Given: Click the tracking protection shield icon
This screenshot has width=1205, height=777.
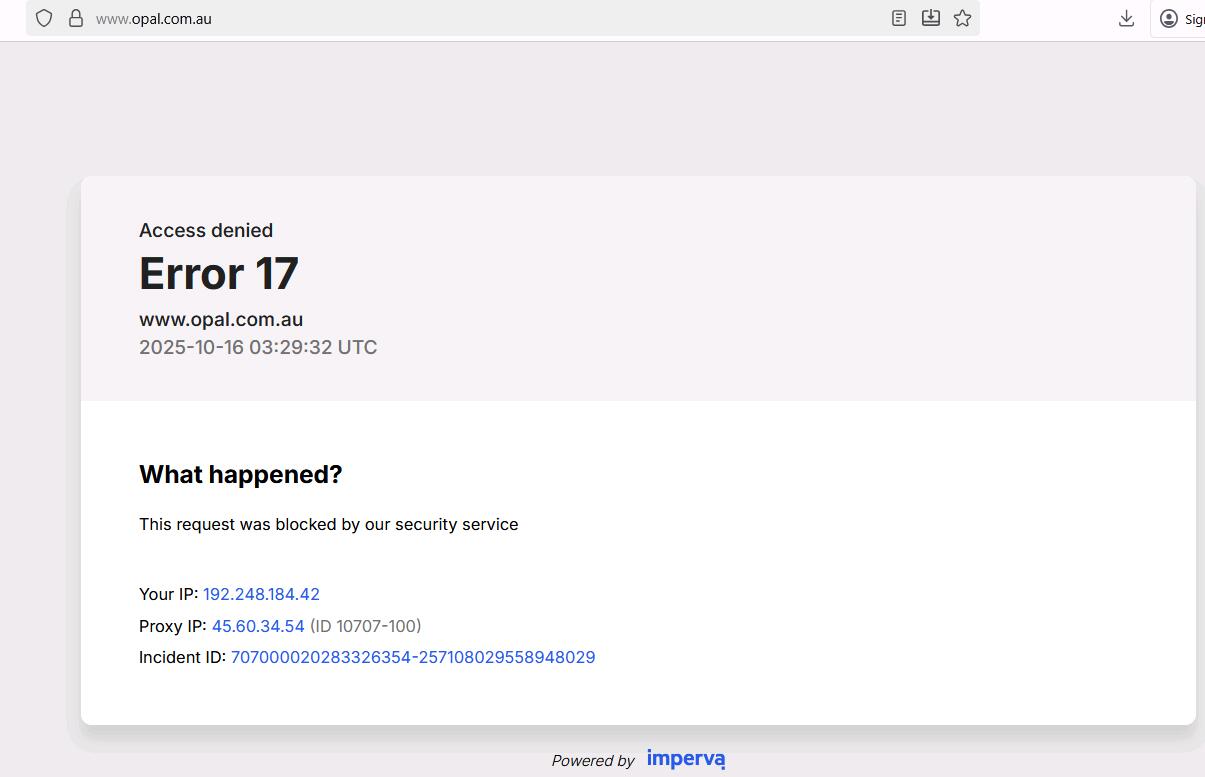Looking at the screenshot, I should [44, 18].
